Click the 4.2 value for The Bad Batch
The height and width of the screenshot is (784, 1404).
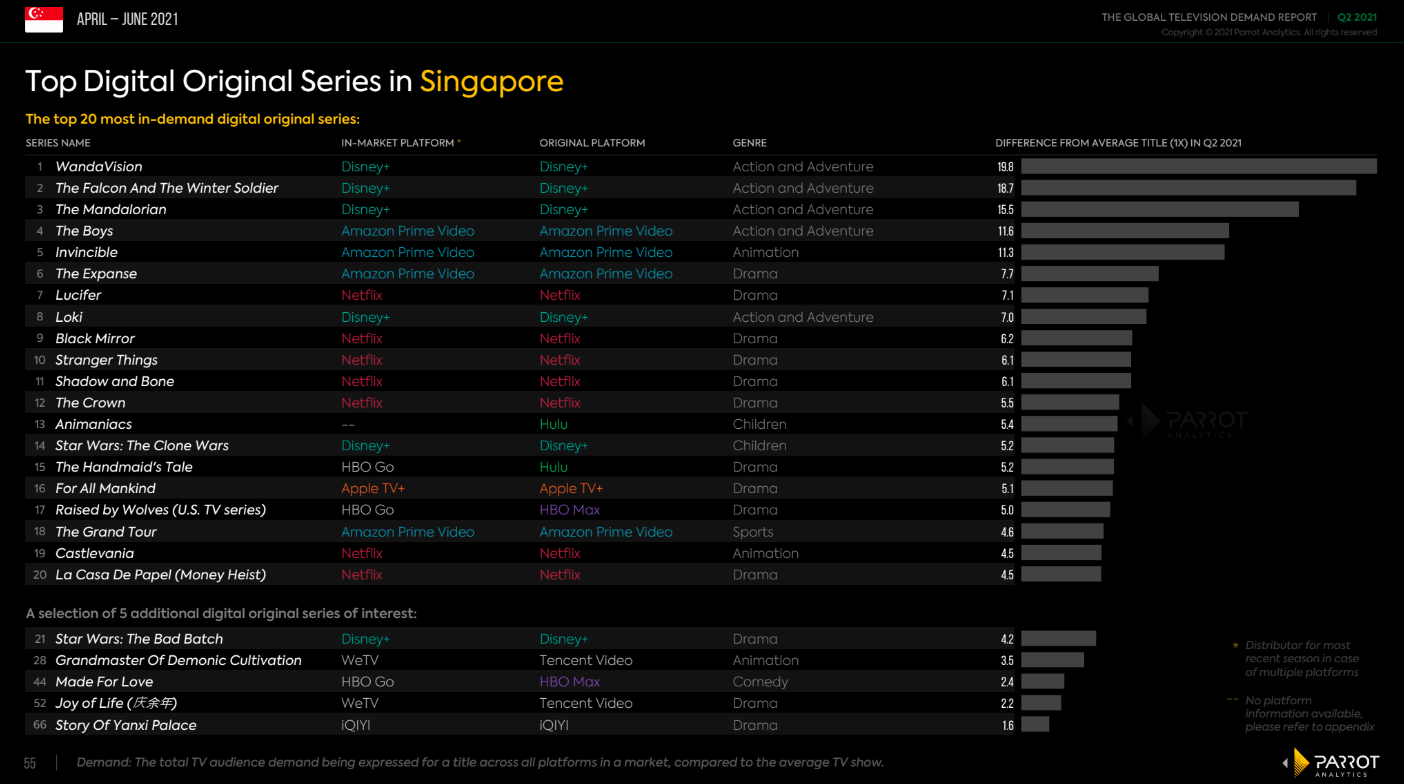pyautogui.click(x=1007, y=639)
